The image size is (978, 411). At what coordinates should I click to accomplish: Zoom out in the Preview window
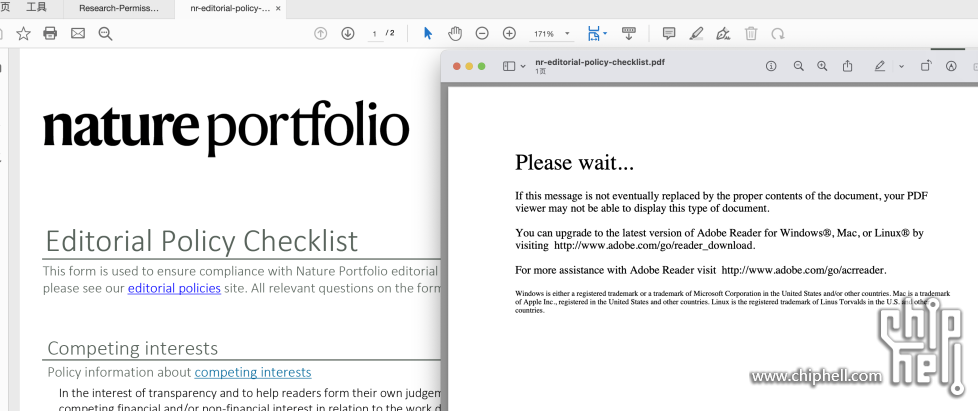click(x=798, y=66)
